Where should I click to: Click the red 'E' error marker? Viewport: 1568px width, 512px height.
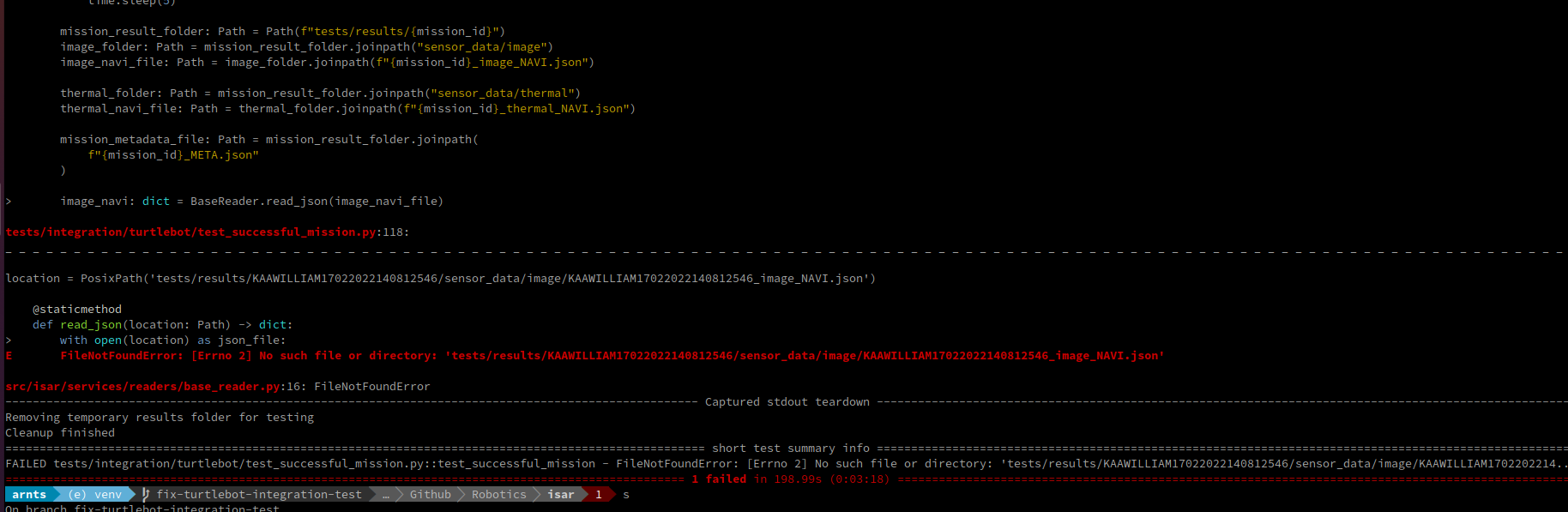click(9, 356)
